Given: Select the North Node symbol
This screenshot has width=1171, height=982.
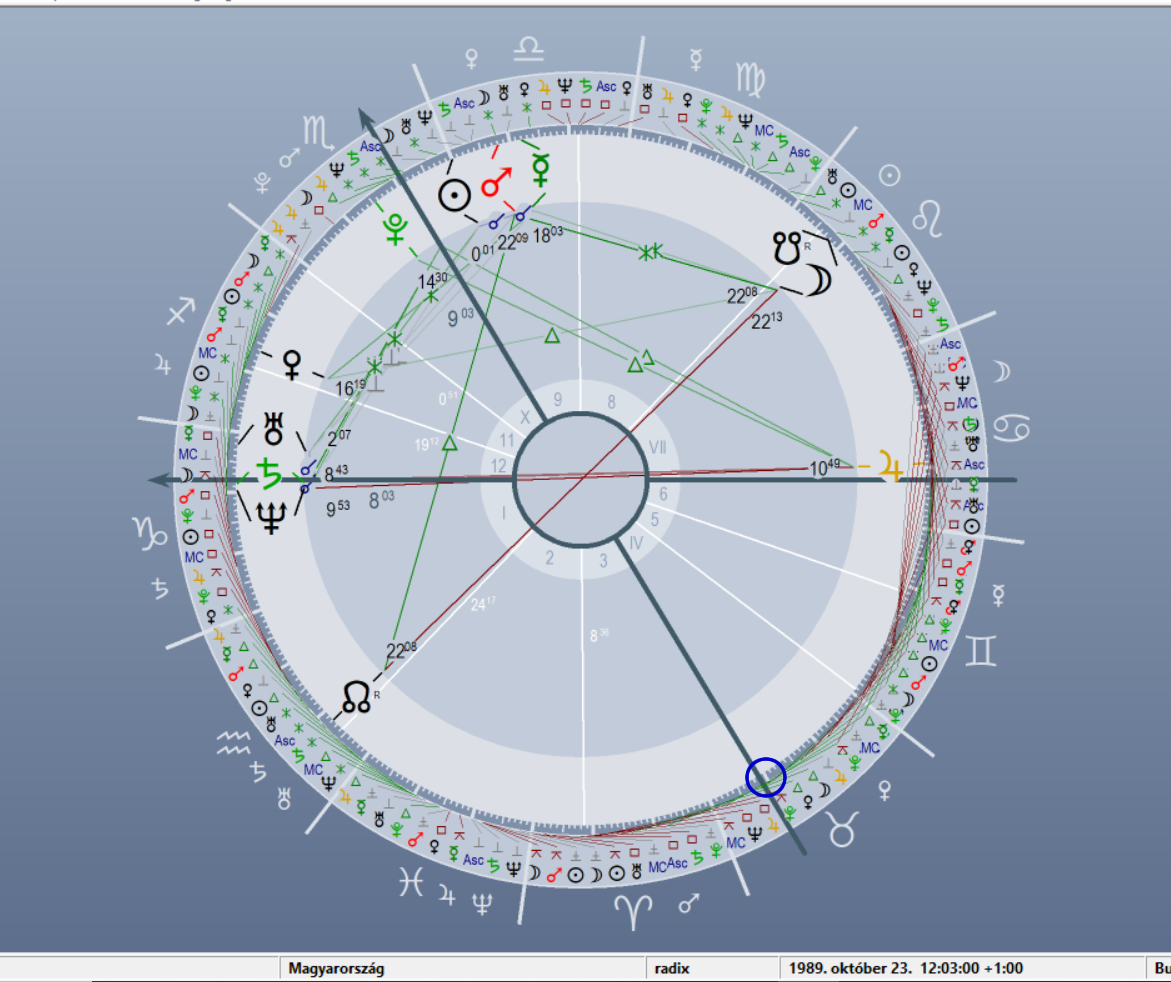Looking at the screenshot, I should pyautogui.click(x=357, y=696).
